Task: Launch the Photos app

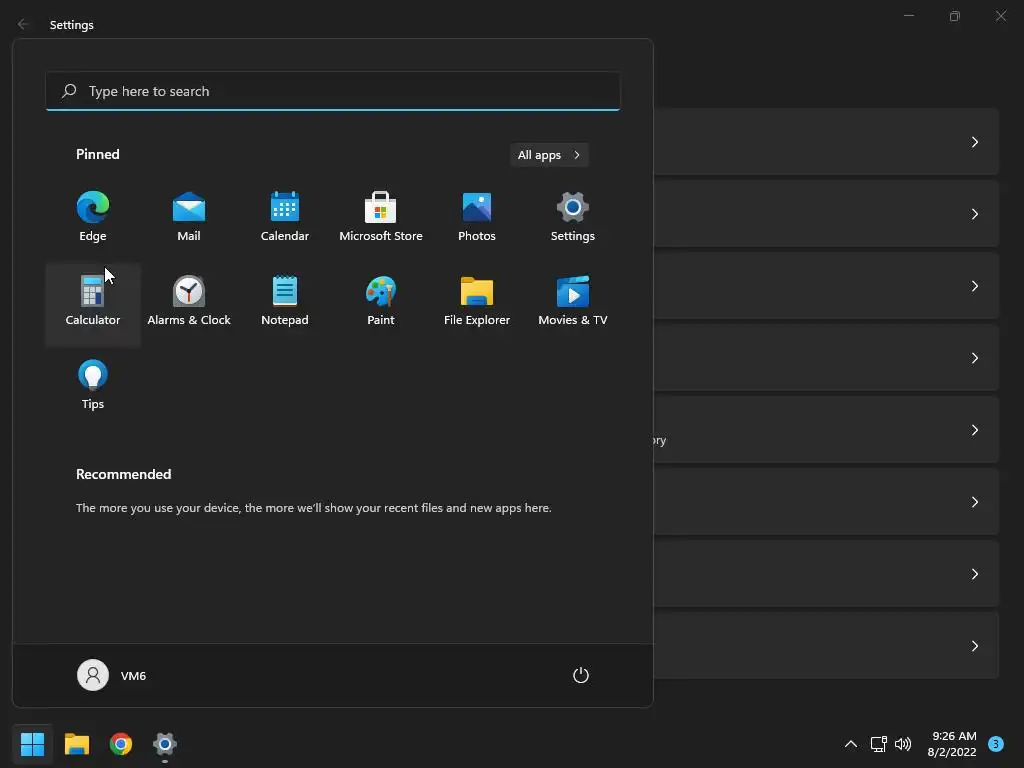Action: pyautogui.click(x=477, y=217)
